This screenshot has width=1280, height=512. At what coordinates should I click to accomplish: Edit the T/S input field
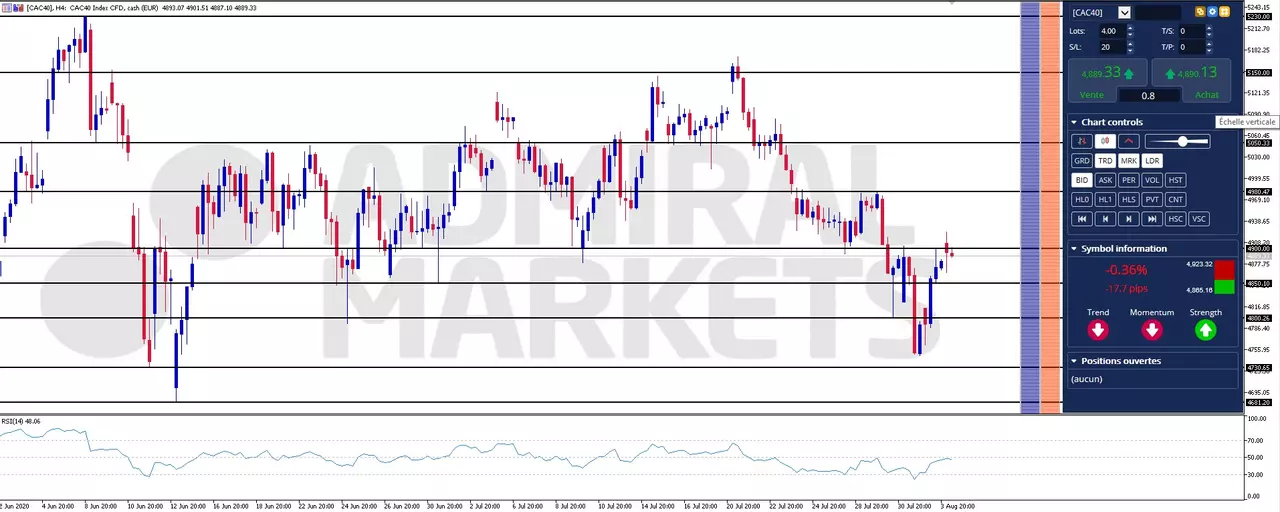click(1192, 31)
